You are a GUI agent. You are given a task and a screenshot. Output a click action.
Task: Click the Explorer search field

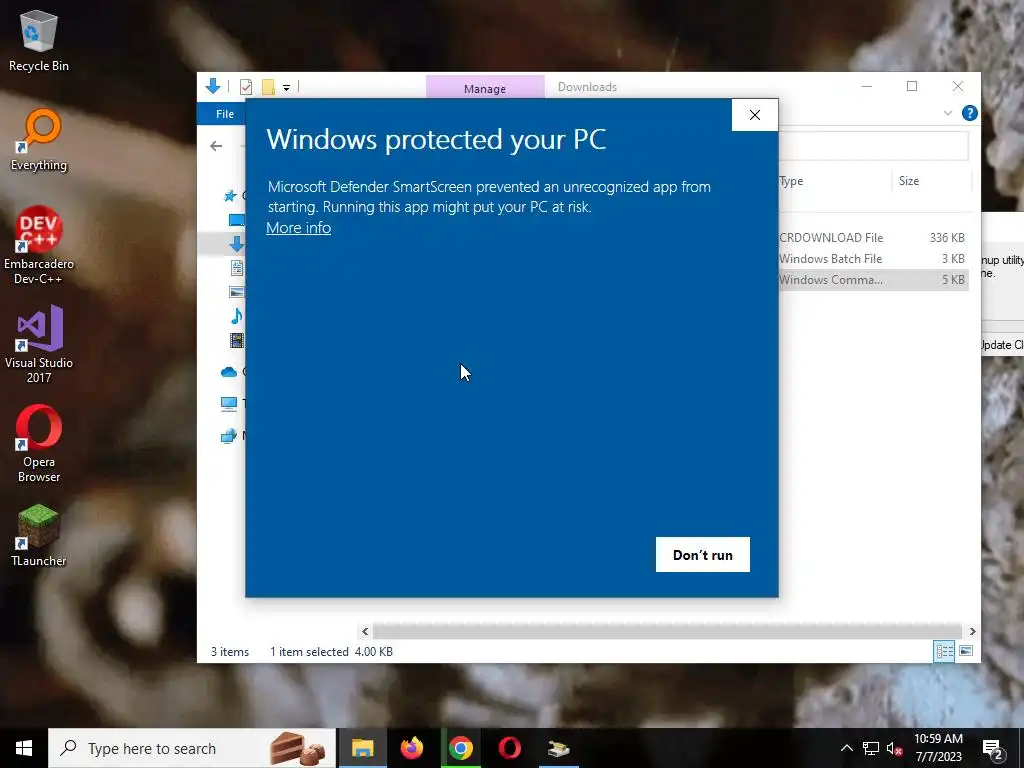873,146
